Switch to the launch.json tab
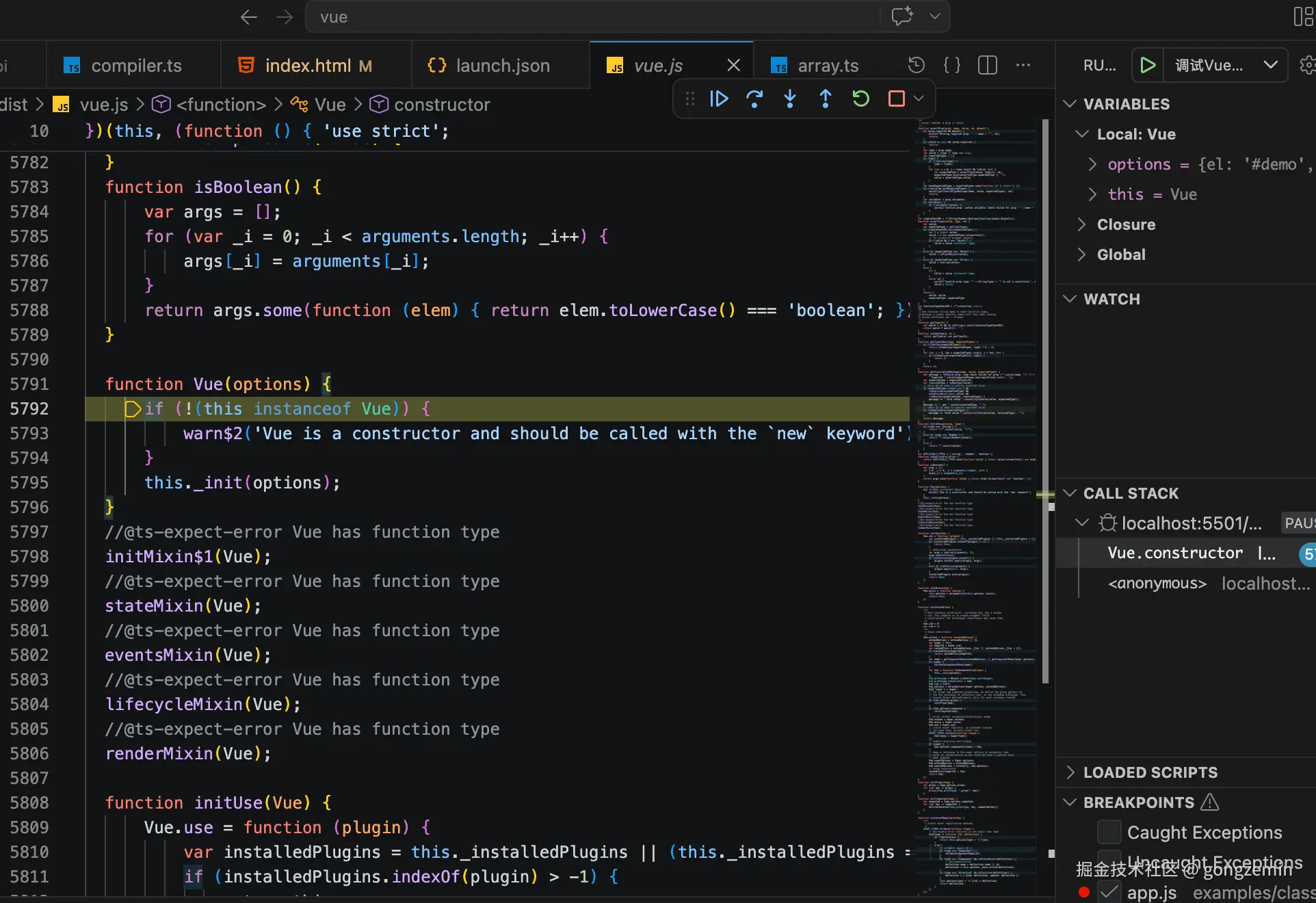This screenshot has height=903, width=1316. [x=502, y=66]
